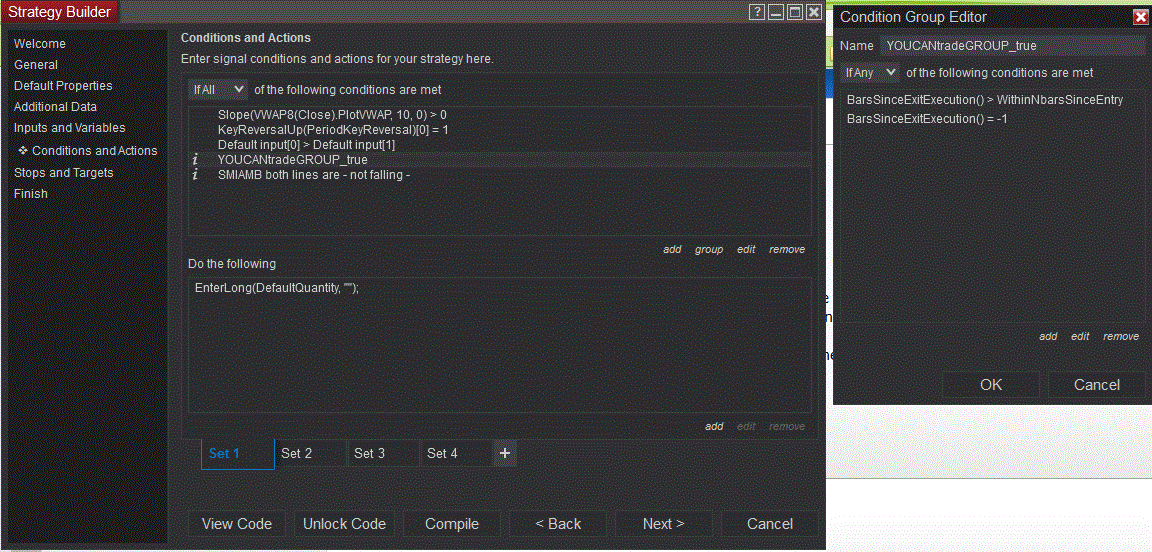Click View Code button
Screen dimensions: 1152x552
coord(237,524)
